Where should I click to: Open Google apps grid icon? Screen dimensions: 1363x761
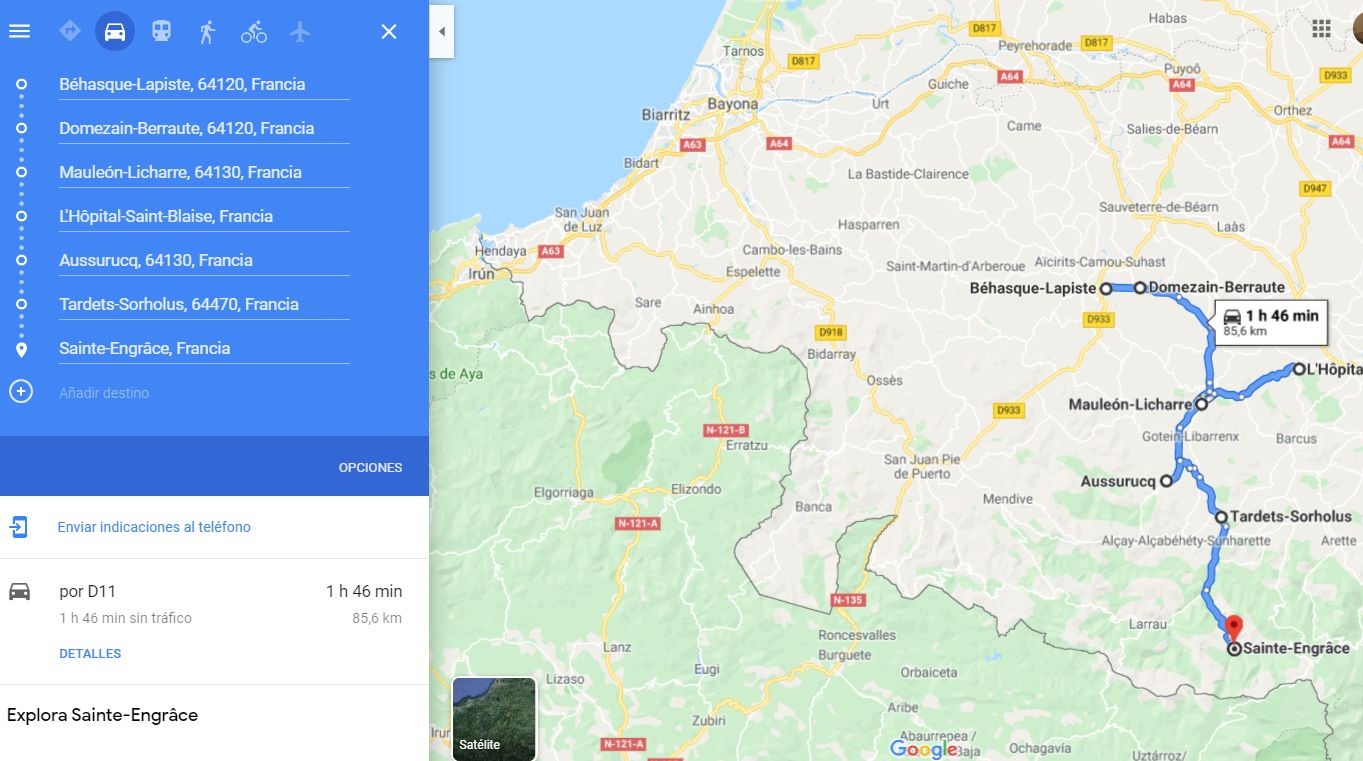[x=1321, y=28]
